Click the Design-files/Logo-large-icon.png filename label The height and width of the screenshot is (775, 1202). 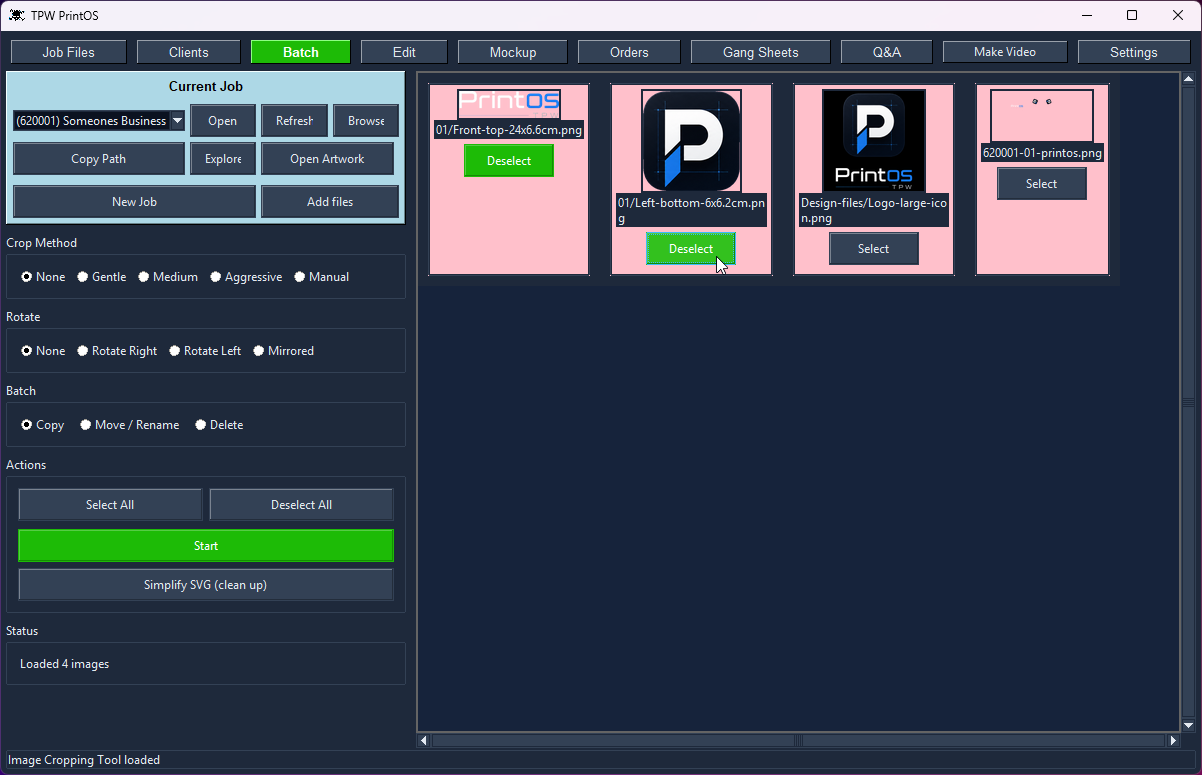pyautogui.click(x=873, y=210)
